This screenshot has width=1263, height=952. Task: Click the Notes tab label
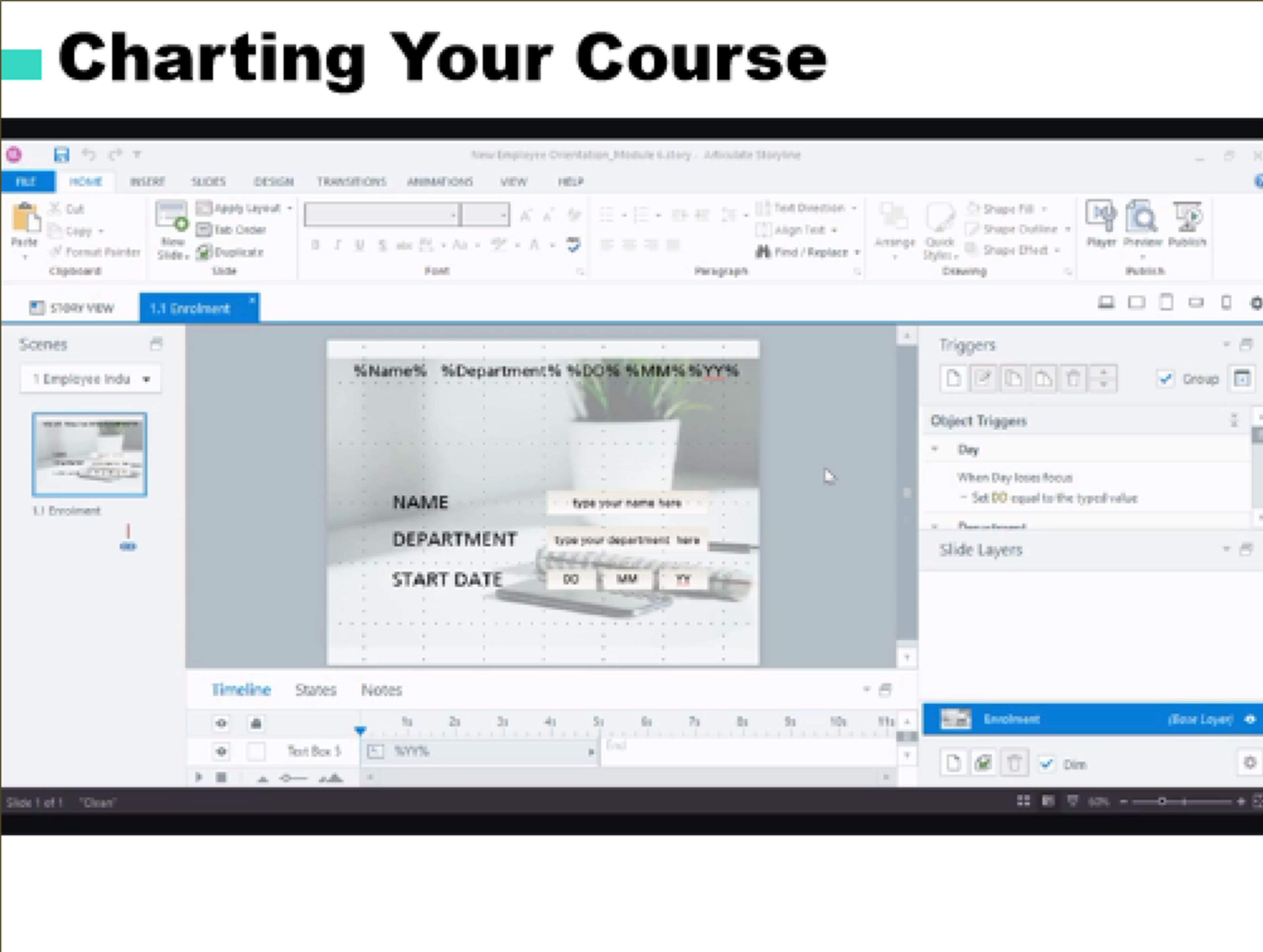click(381, 690)
